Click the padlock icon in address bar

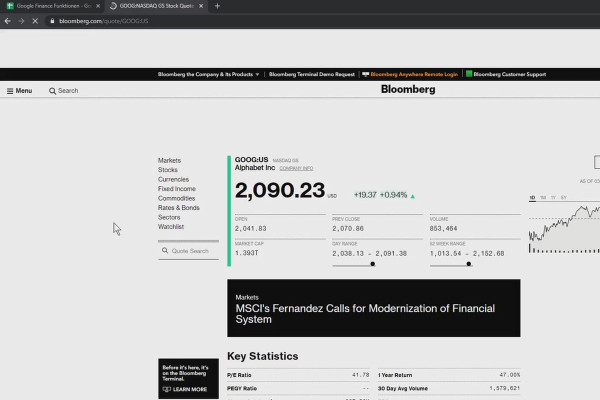coord(52,21)
